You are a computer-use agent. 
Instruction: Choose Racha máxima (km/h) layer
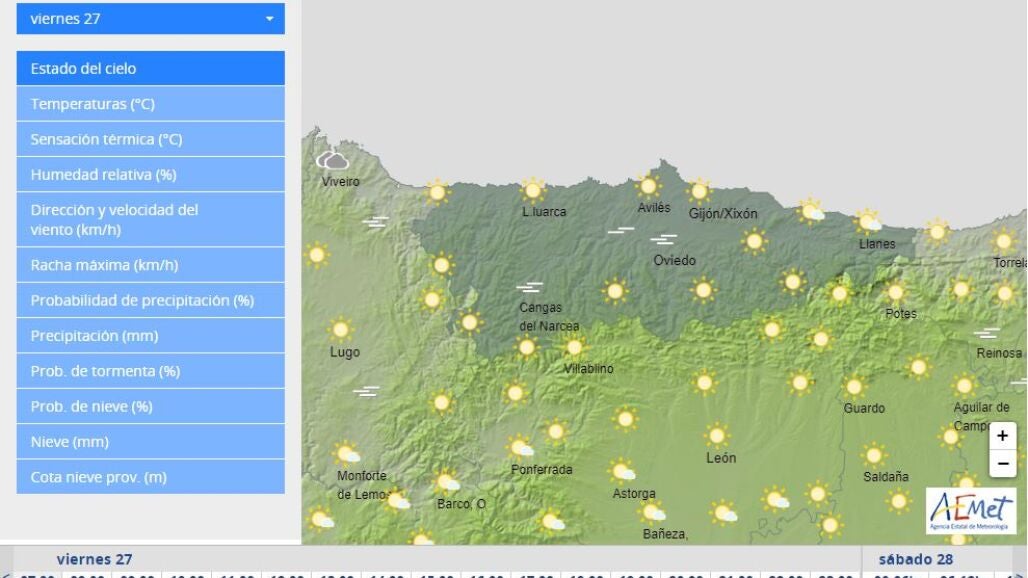(150, 265)
